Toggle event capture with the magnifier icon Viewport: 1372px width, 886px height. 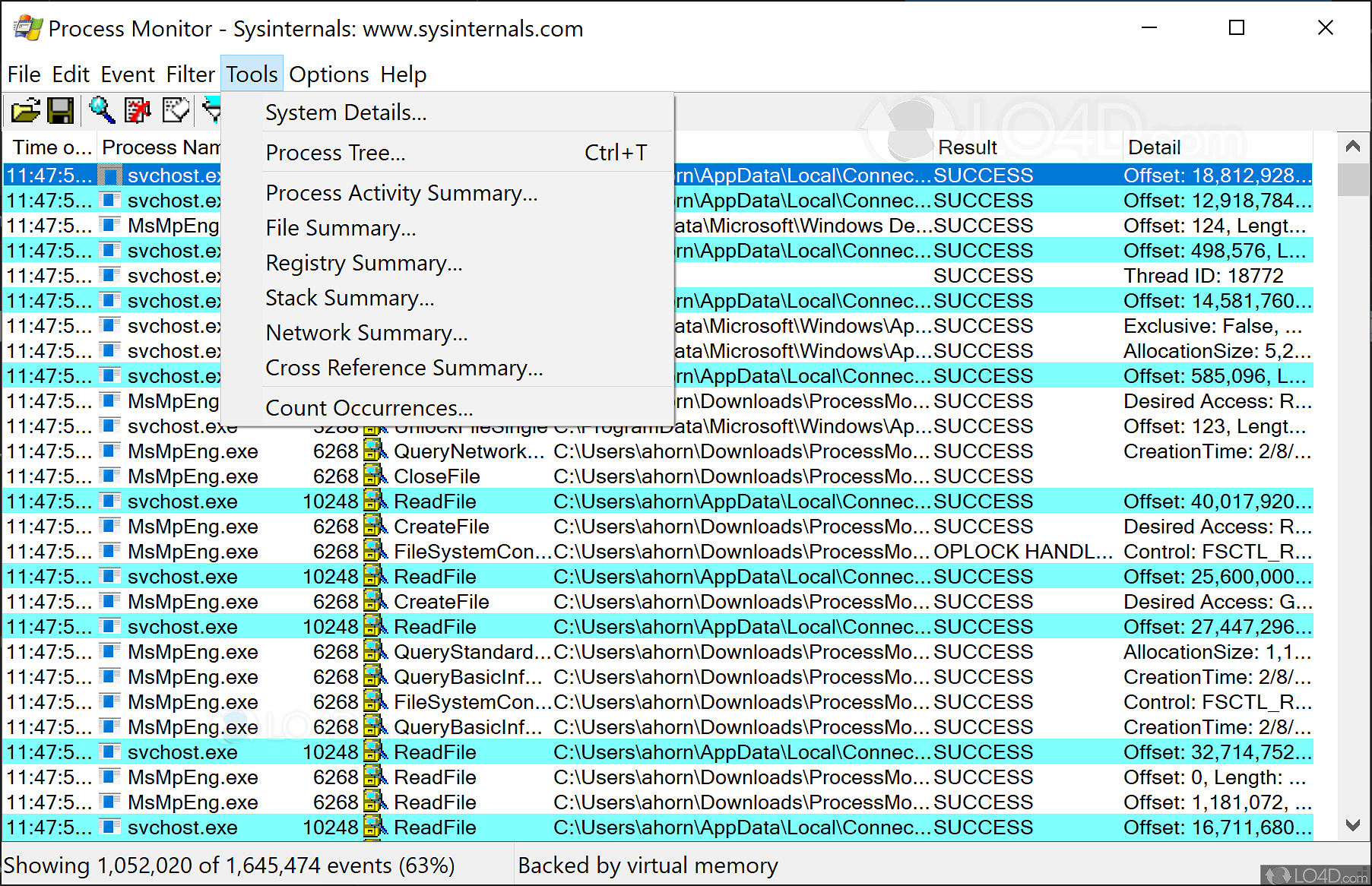tap(102, 110)
